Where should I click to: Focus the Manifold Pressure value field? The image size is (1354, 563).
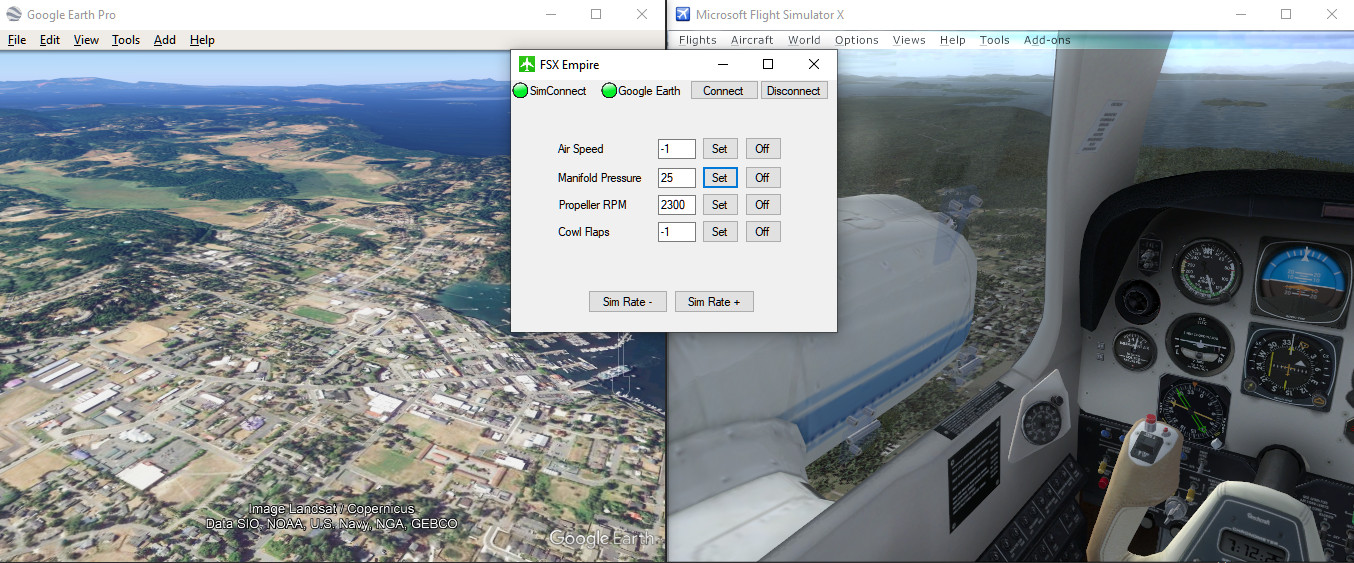click(x=677, y=178)
